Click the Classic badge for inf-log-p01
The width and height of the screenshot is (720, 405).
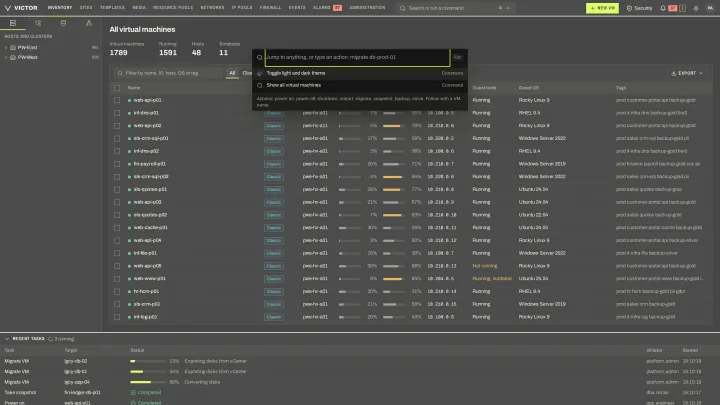click(x=274, y=317)
